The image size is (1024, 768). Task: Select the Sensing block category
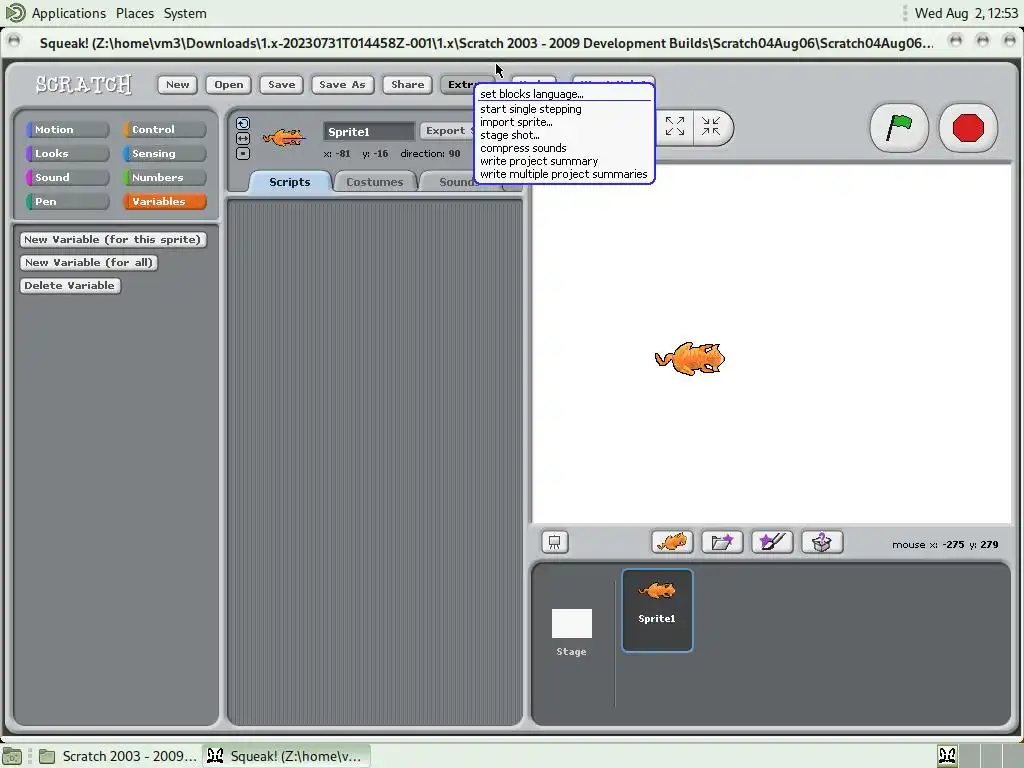(x=165, y=153)
